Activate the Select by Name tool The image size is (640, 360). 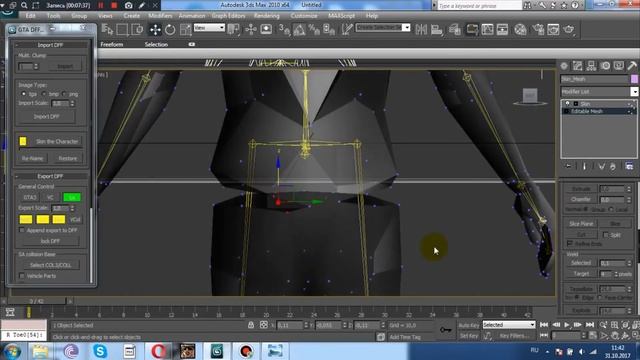107,29
